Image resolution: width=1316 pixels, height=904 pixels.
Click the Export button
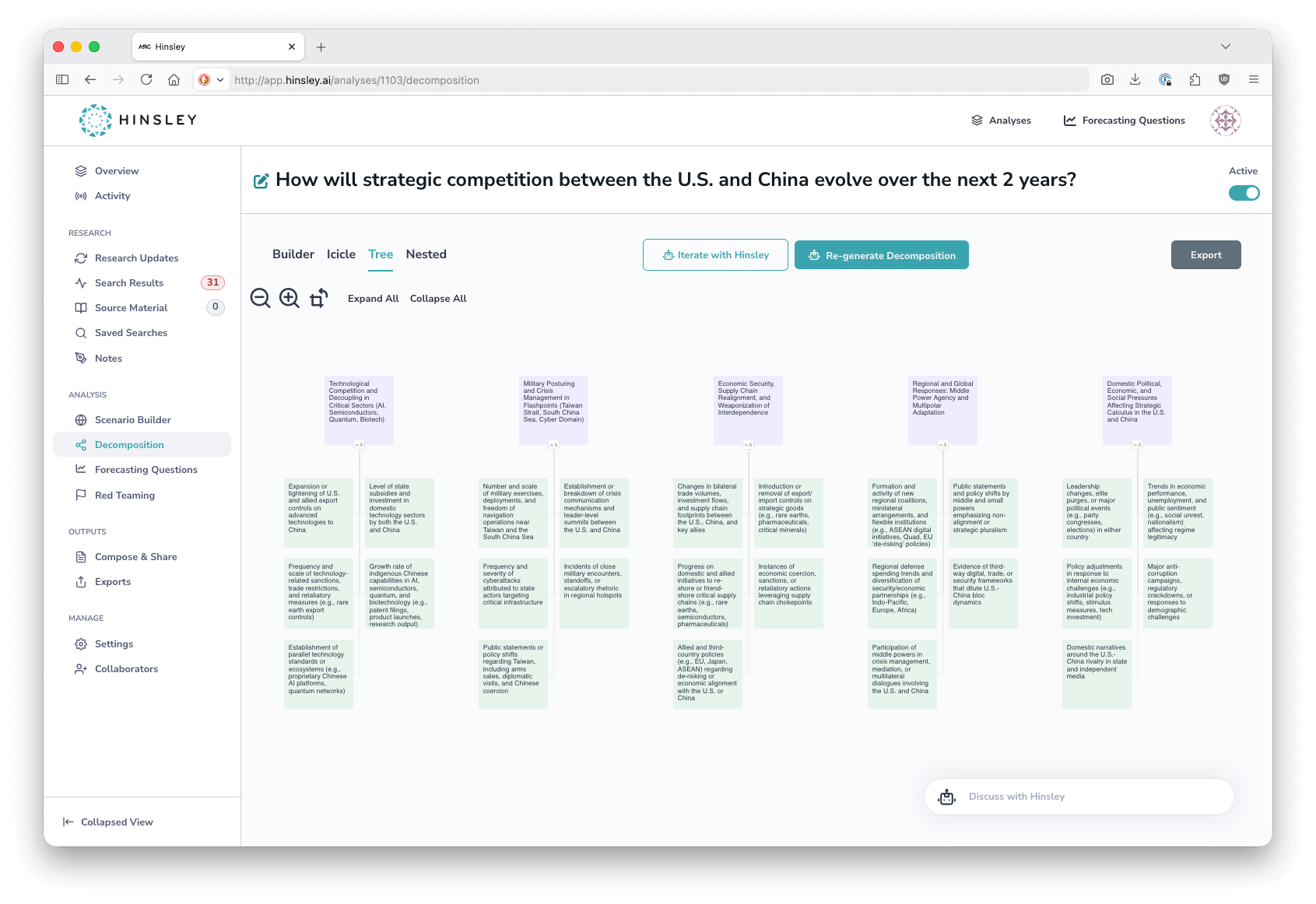(1205, 254)
